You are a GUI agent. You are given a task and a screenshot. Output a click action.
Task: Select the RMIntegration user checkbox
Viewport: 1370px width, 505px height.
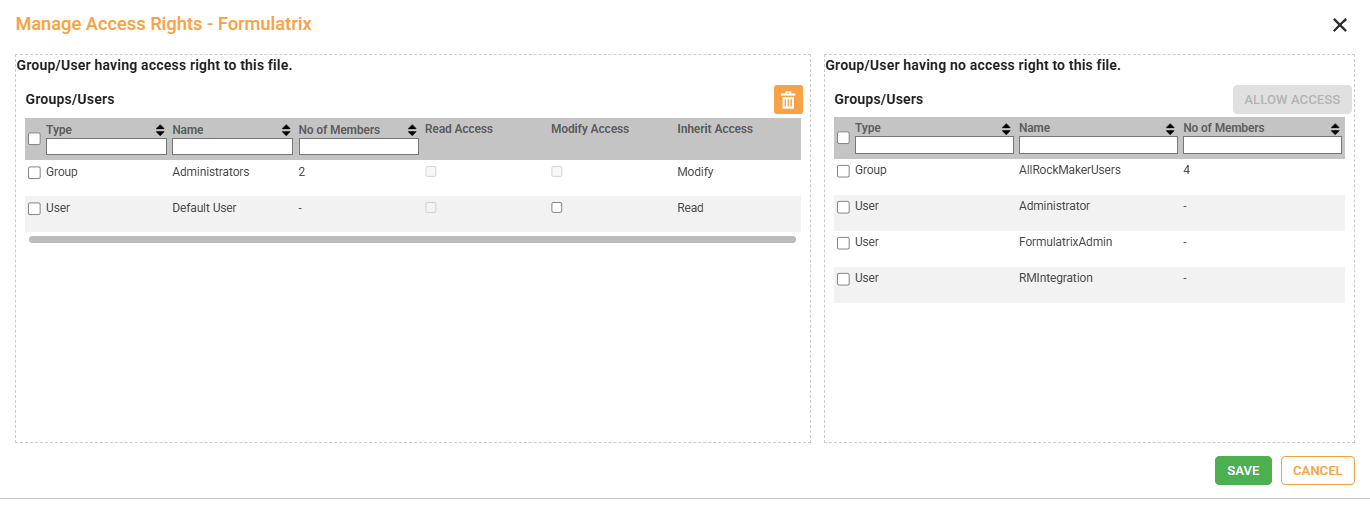point(843,279)
